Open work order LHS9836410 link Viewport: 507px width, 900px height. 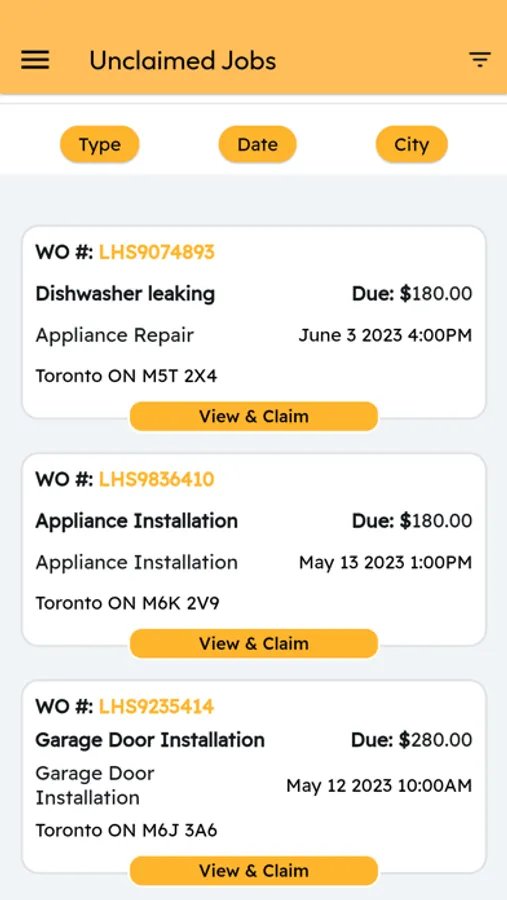tap(157, 479)
